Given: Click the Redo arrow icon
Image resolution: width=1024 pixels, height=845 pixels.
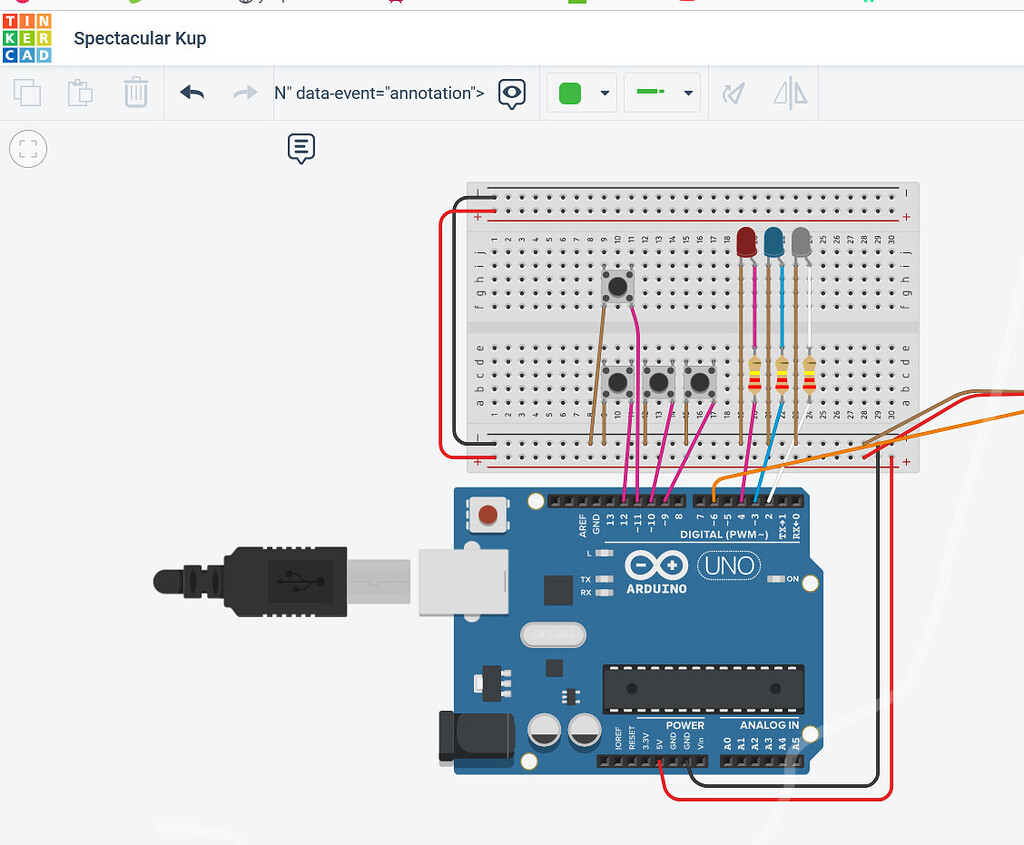Looking at the screenshot, I should point(244,92).
